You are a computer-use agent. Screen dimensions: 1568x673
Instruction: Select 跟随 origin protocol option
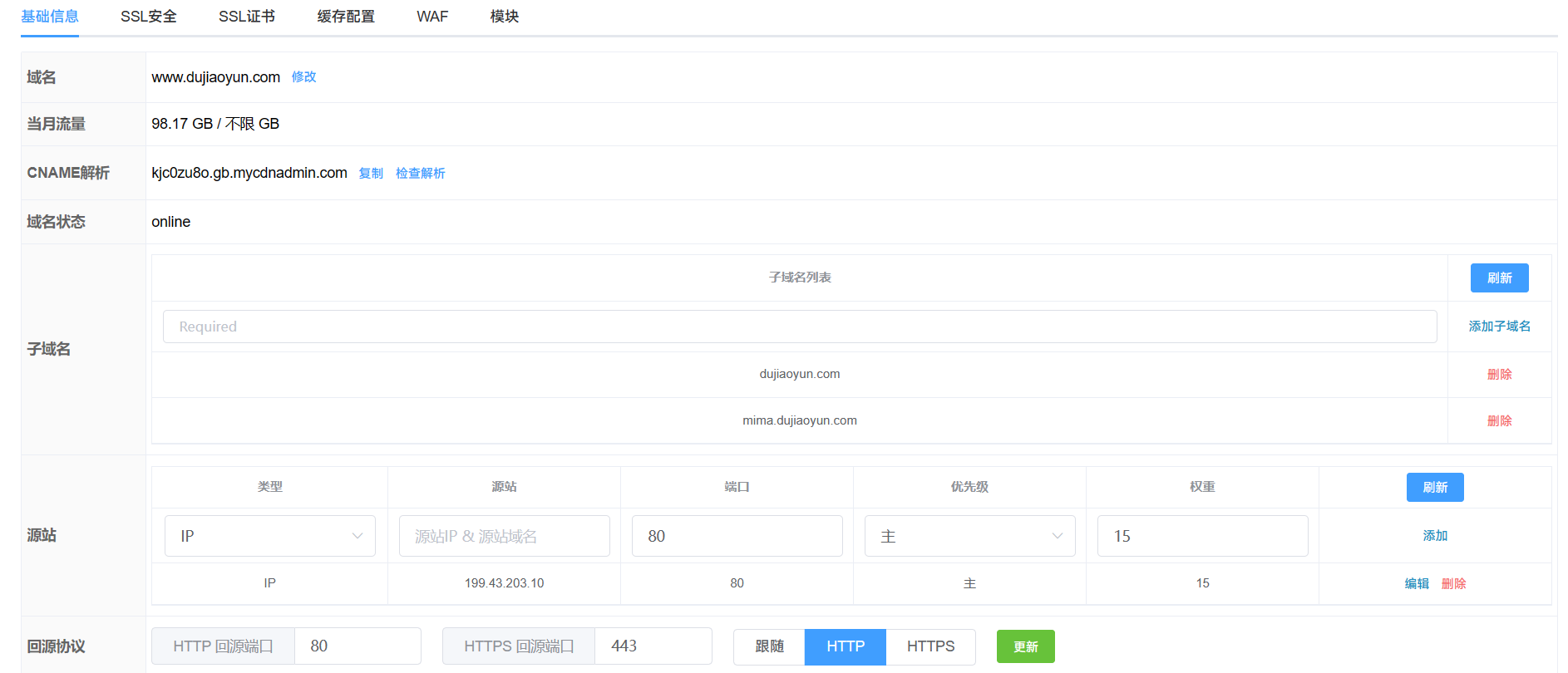[x=769, y=646]
